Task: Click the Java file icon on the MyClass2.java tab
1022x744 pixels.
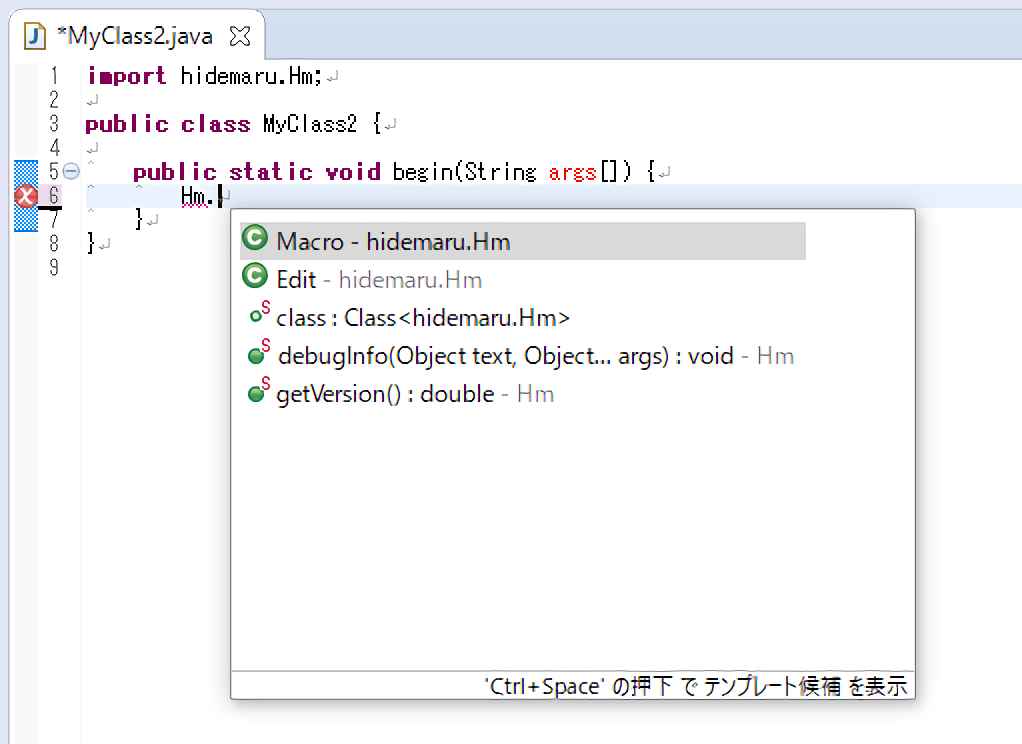Action: (35, 37)
